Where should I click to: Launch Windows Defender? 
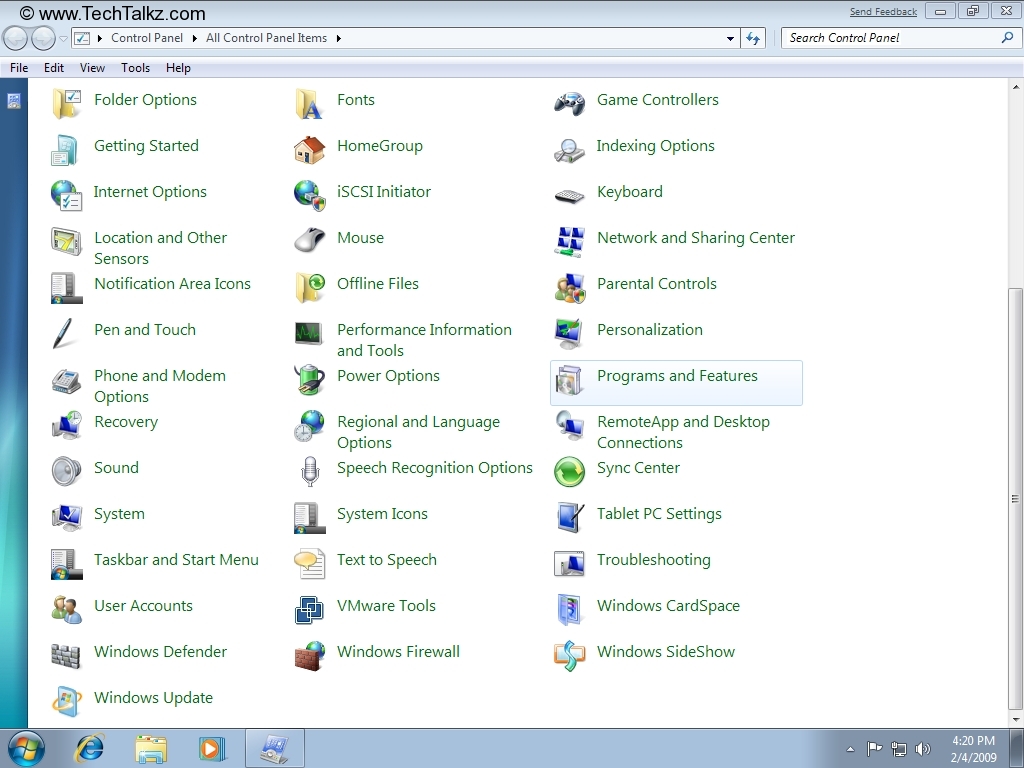tap(160, 652)
